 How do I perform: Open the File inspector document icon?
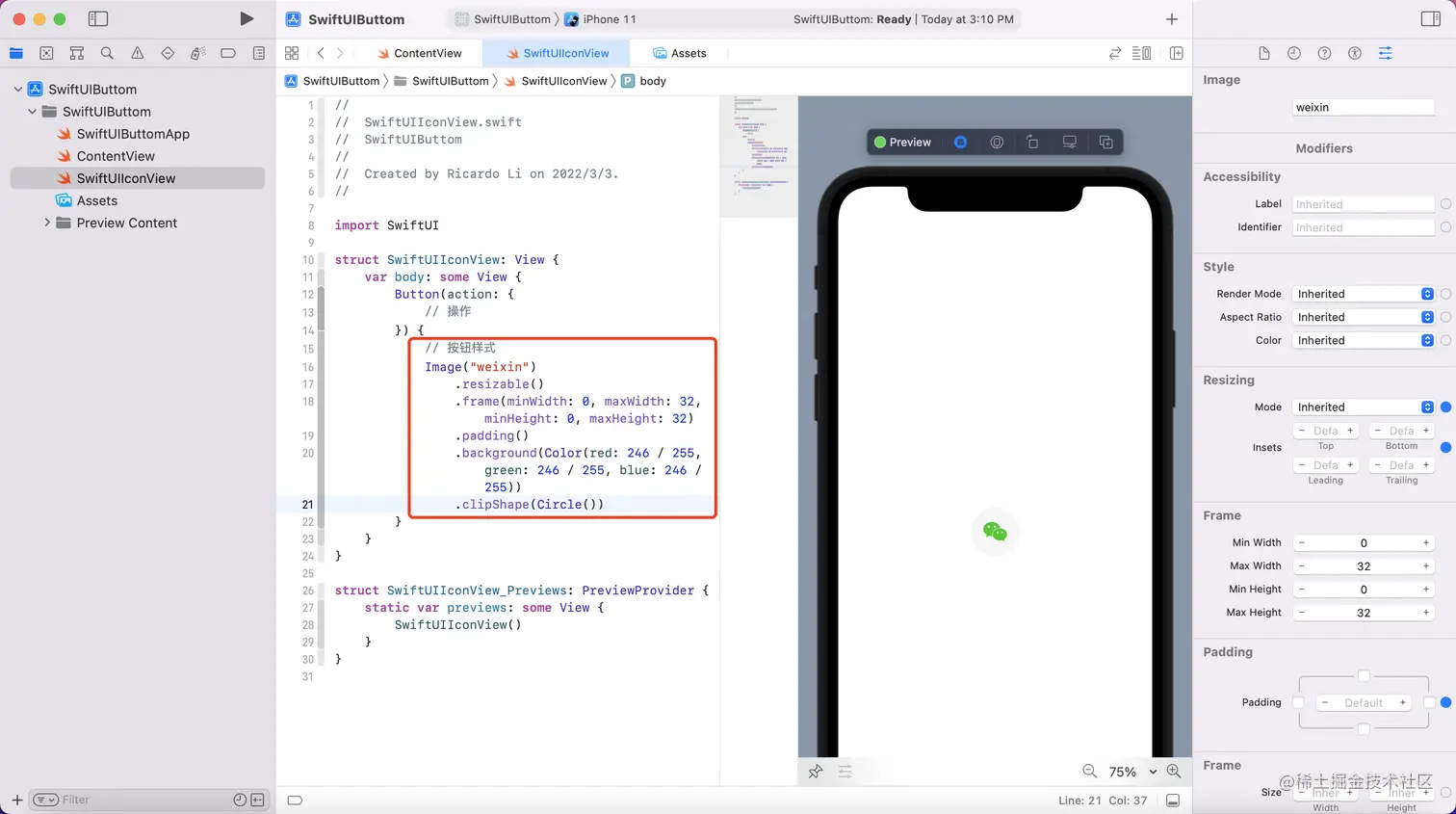coord(1264,53)
